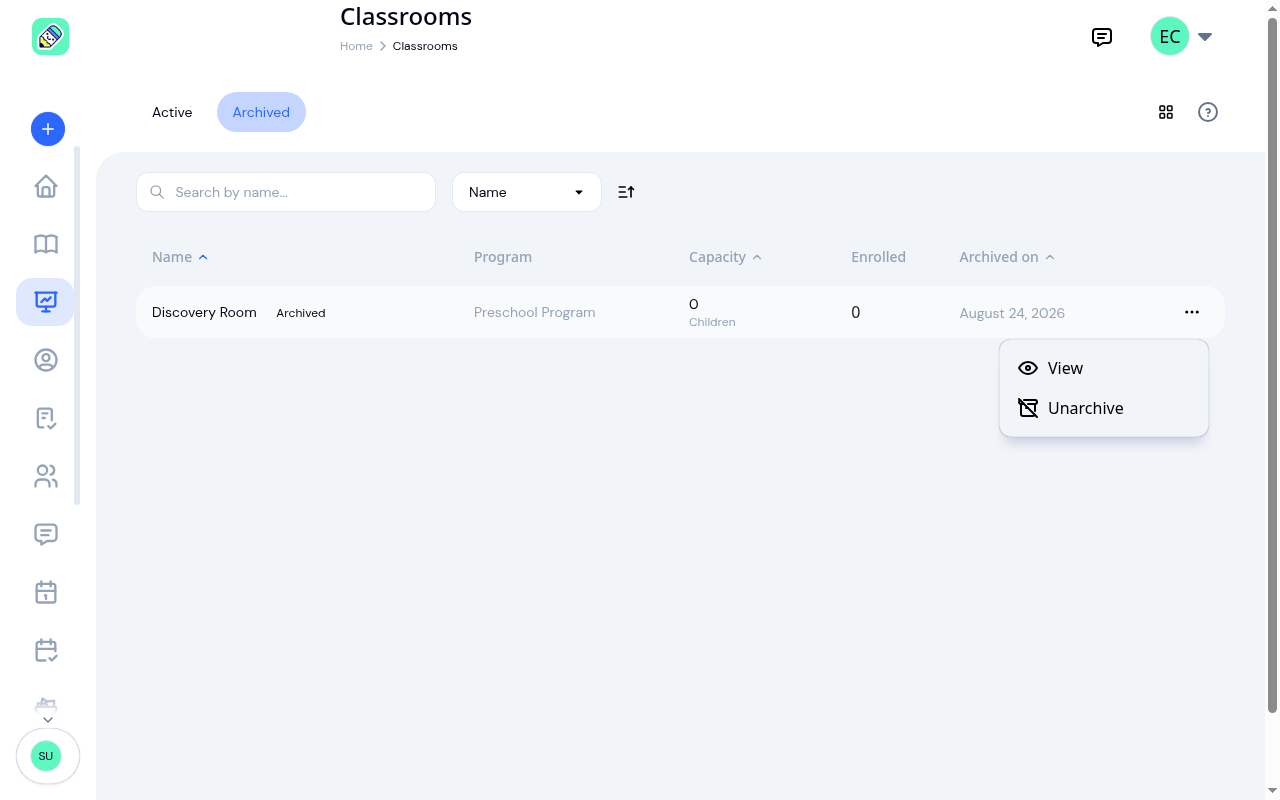Open the message bubble sidebar icon
Image resolution: width=1280 pixels, height=800 pixels.
[x=46, y=534]
